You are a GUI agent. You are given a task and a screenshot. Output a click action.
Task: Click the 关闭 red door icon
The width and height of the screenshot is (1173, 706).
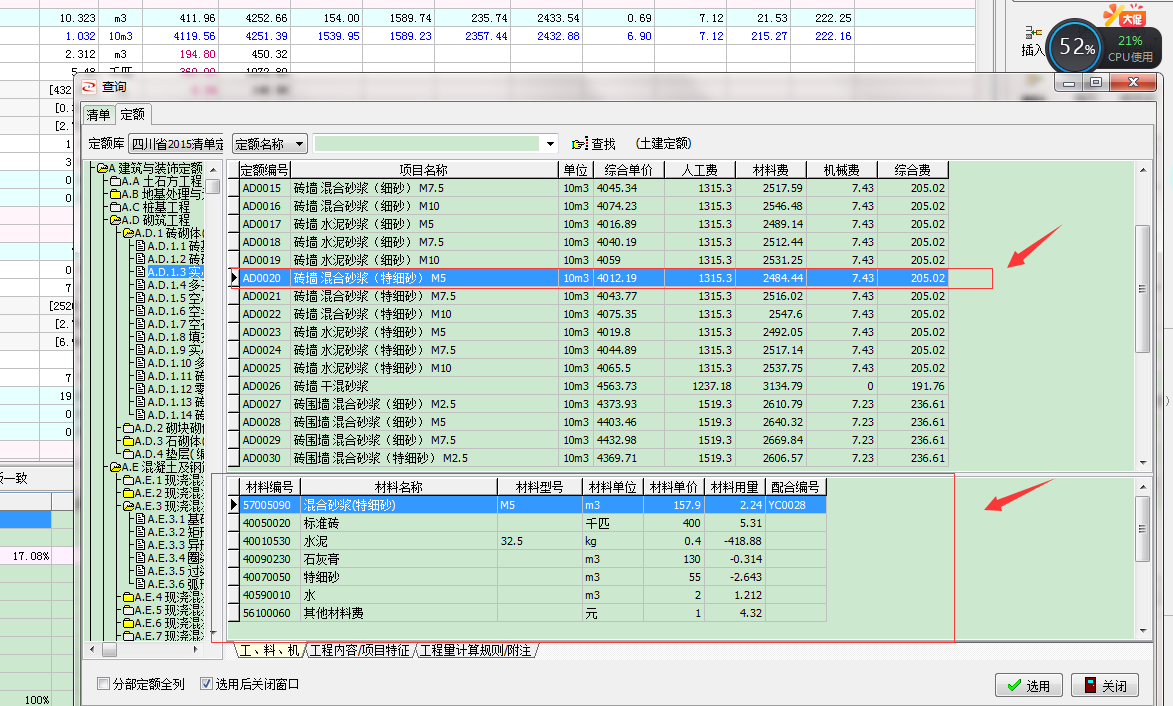1091,685
